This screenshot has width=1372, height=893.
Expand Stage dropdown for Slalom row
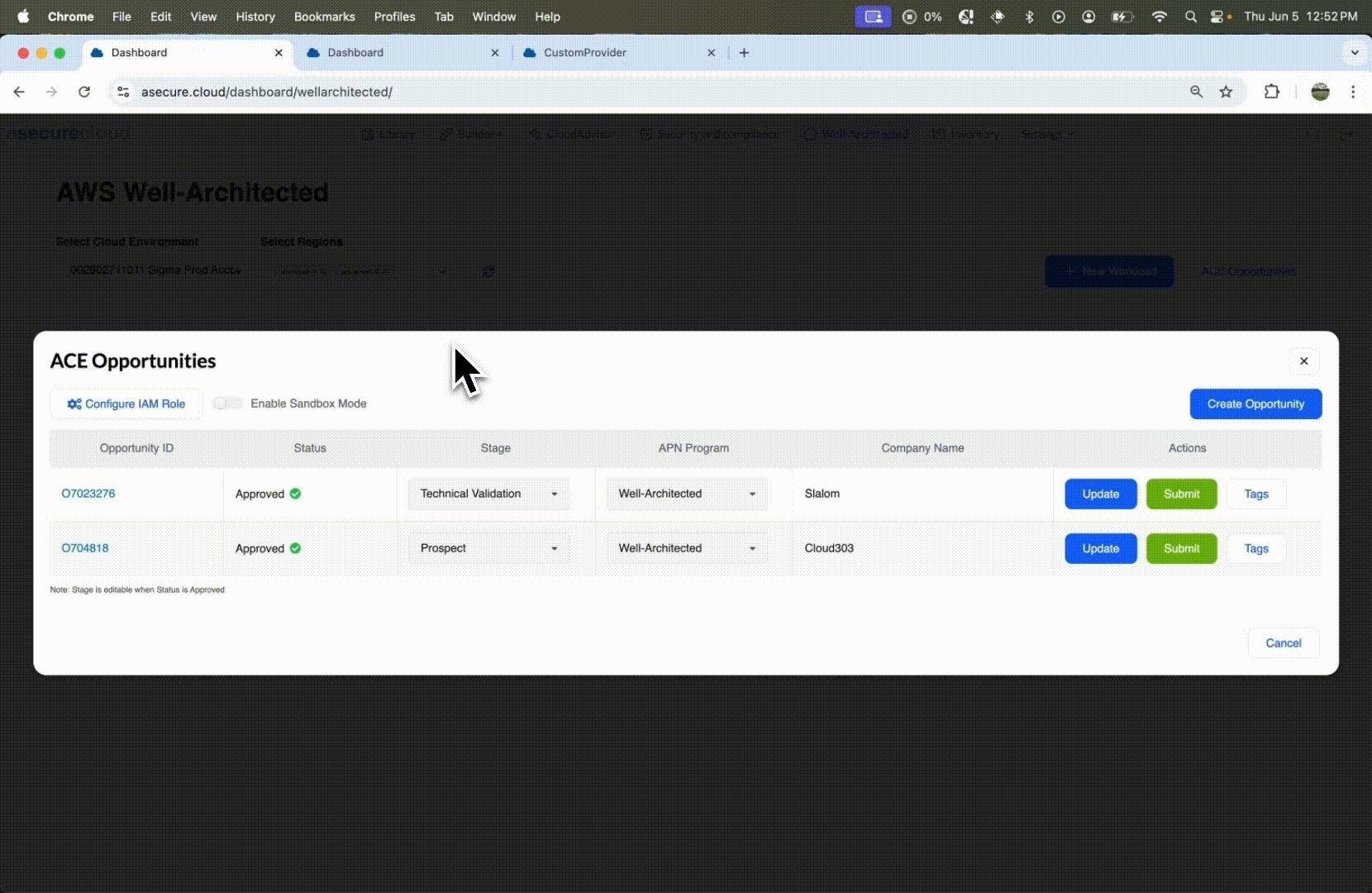pyautogui.click(x=488, y=494)
